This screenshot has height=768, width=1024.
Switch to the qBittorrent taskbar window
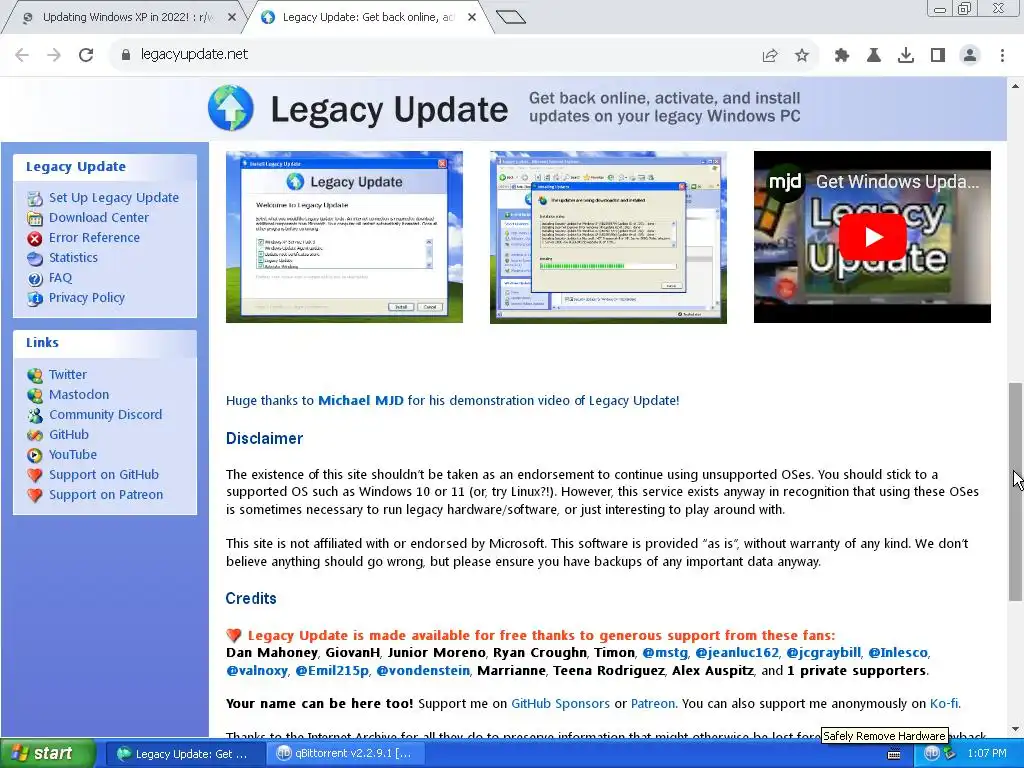point(344,754)
